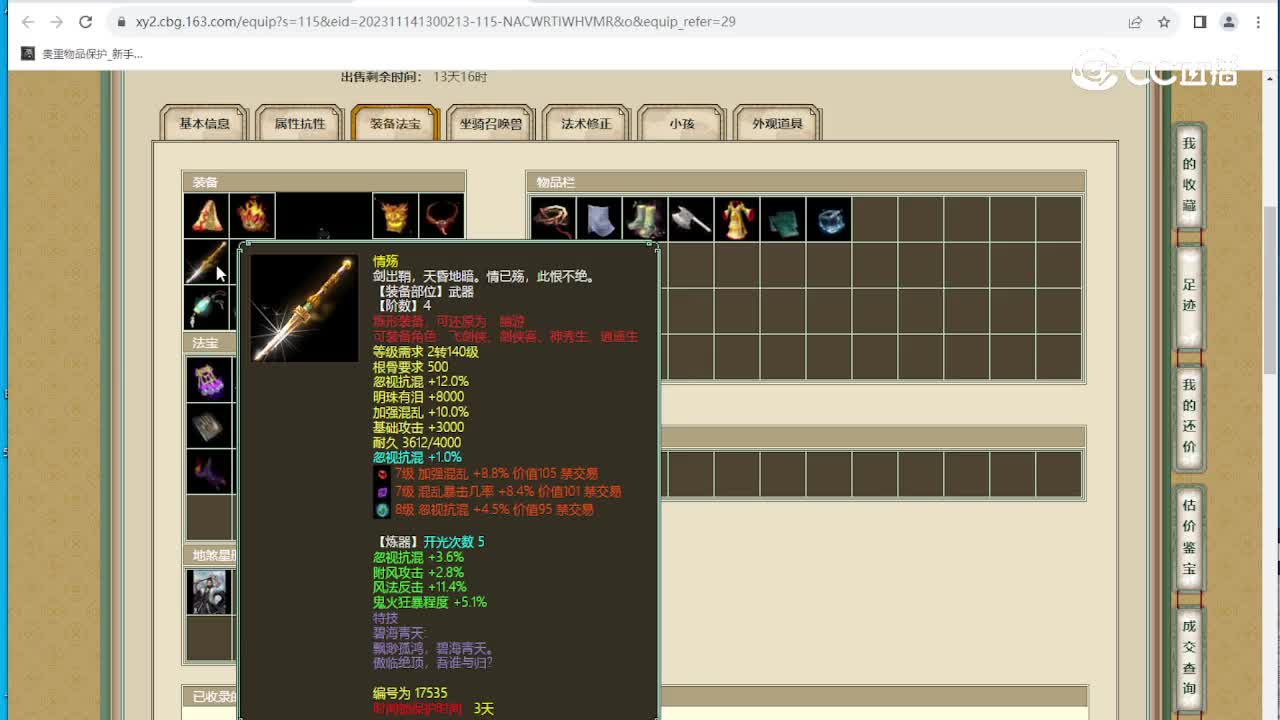The image size is (1280, 720).
Task: Open the Chrome three-dot menu
Action: pos(1258,21)
